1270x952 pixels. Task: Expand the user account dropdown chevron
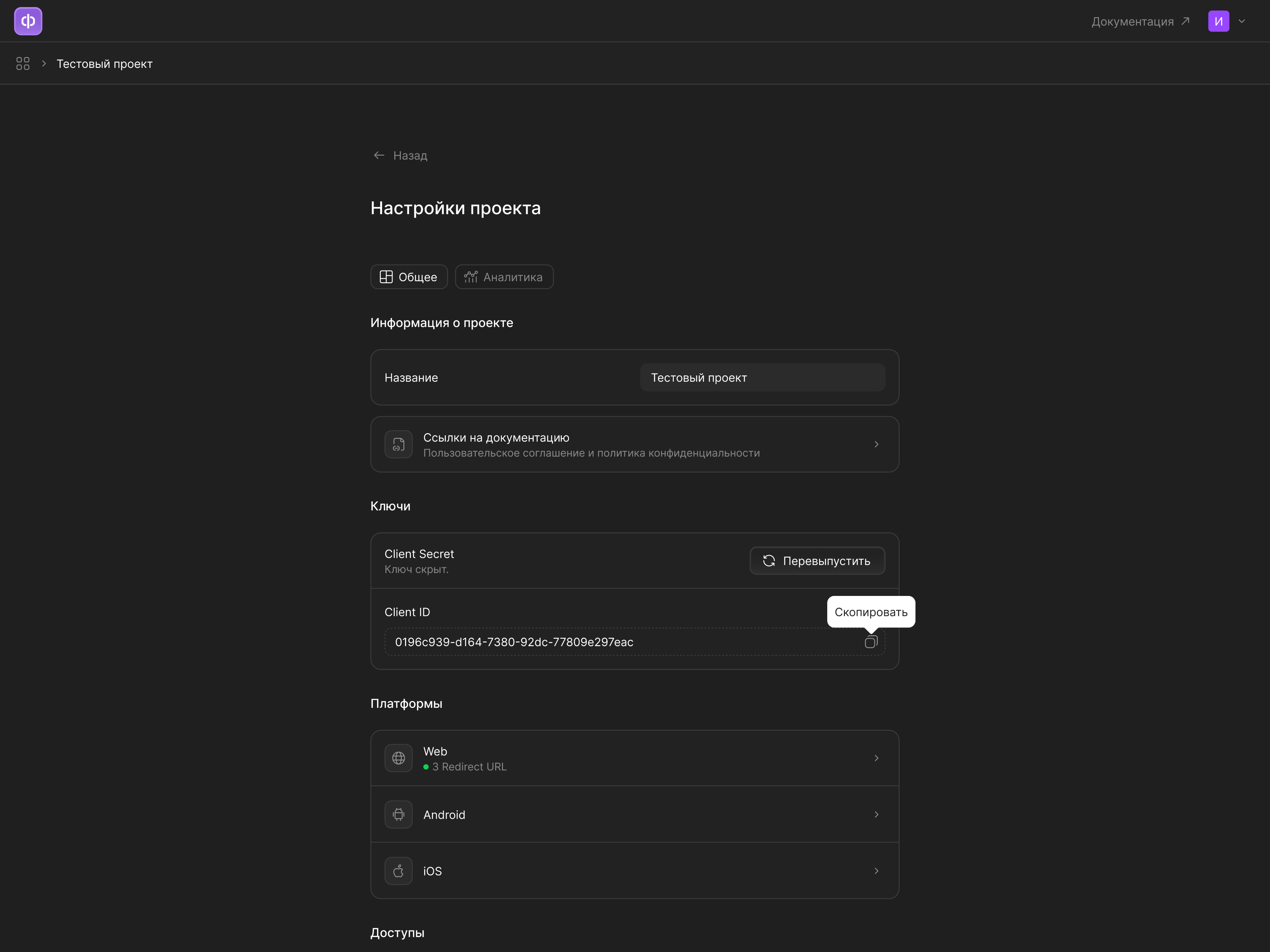coord(1242,21)
